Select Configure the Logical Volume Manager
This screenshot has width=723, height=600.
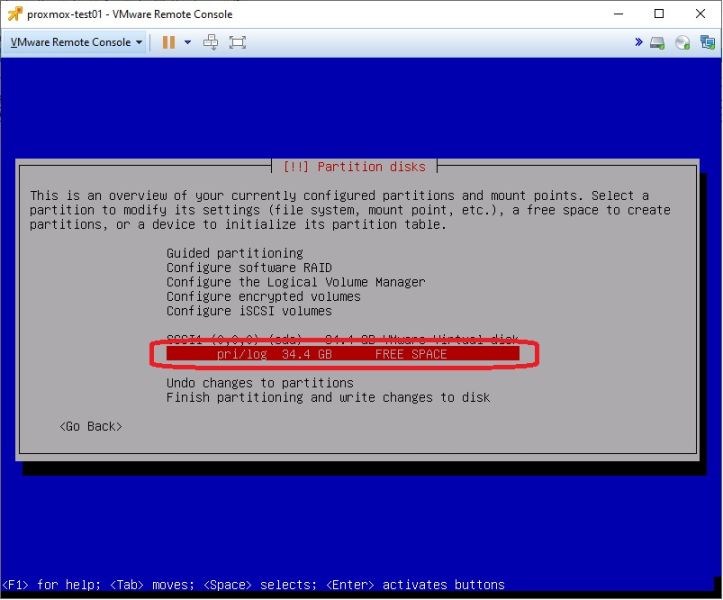(x=296, y=282)
